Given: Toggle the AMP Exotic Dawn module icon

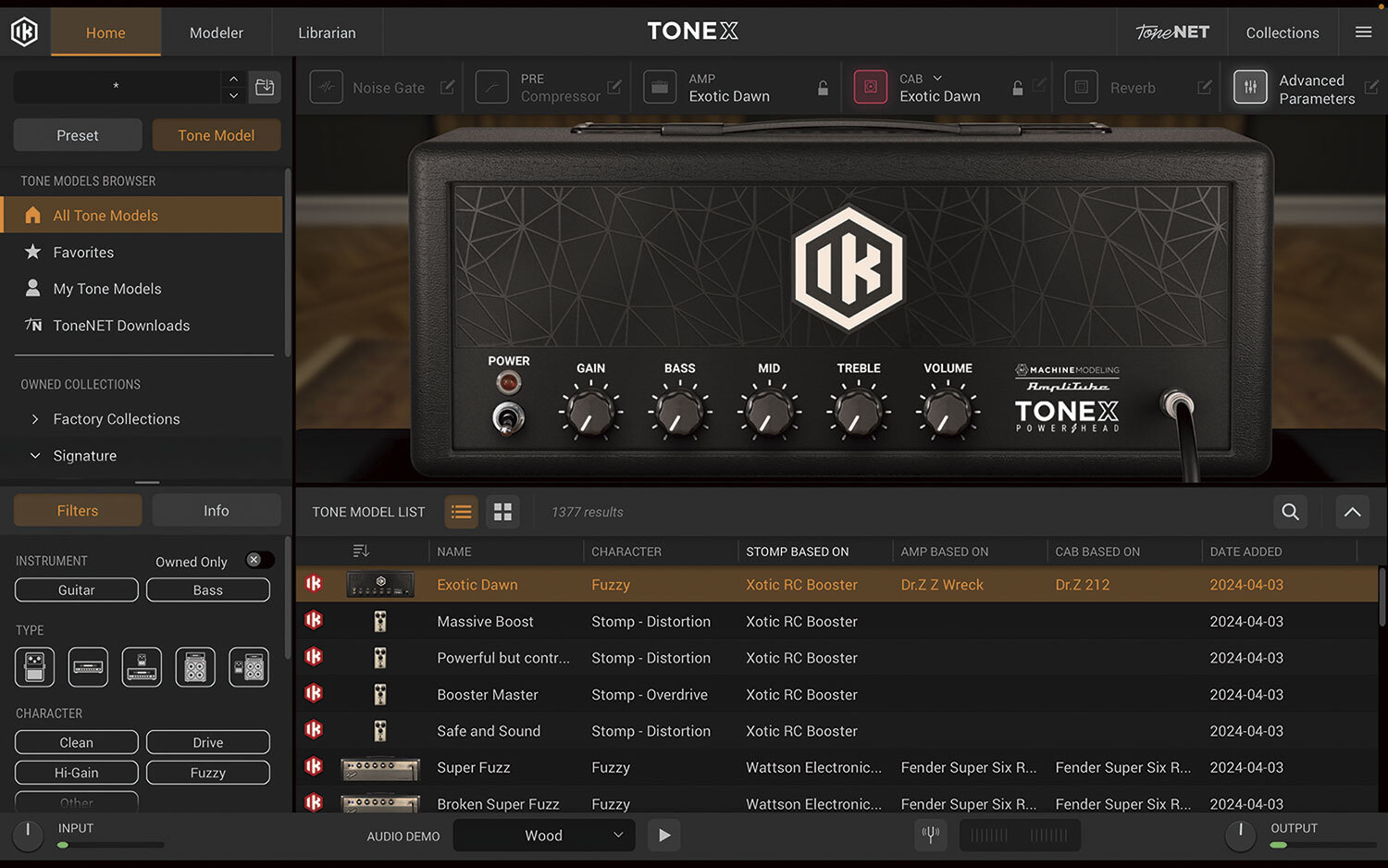Looking at the screenshot, I should pos(660,87).
